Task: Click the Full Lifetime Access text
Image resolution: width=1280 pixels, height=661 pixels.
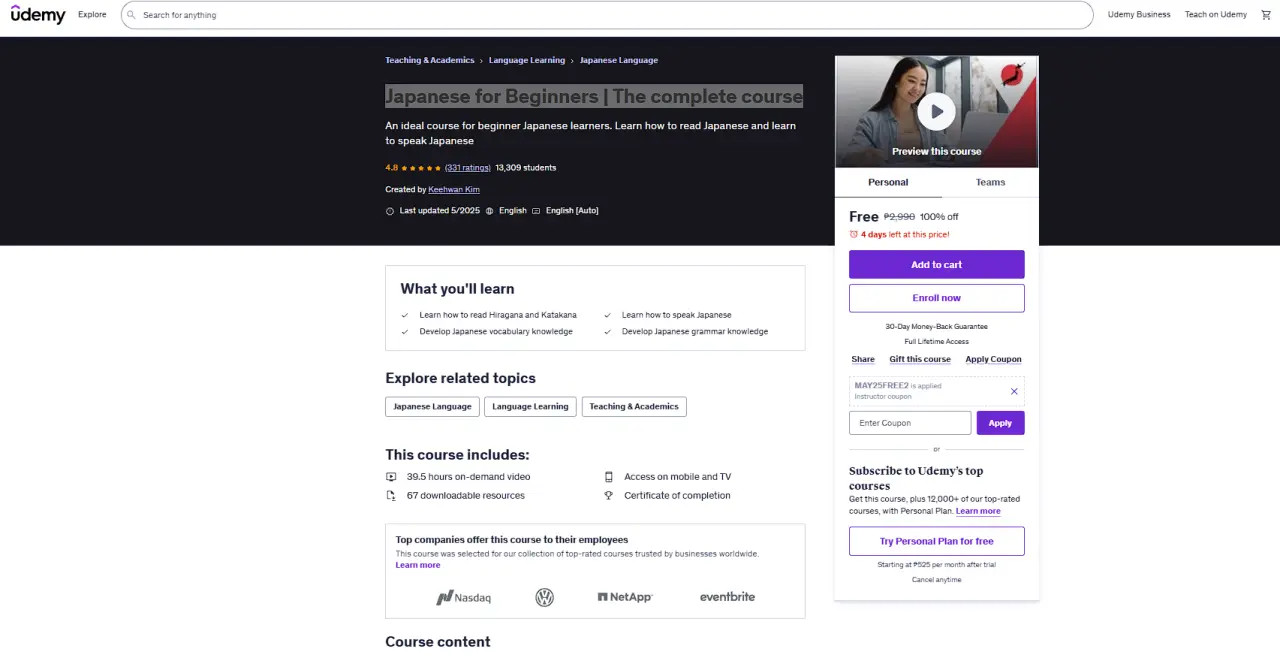Action: [937, 342]
